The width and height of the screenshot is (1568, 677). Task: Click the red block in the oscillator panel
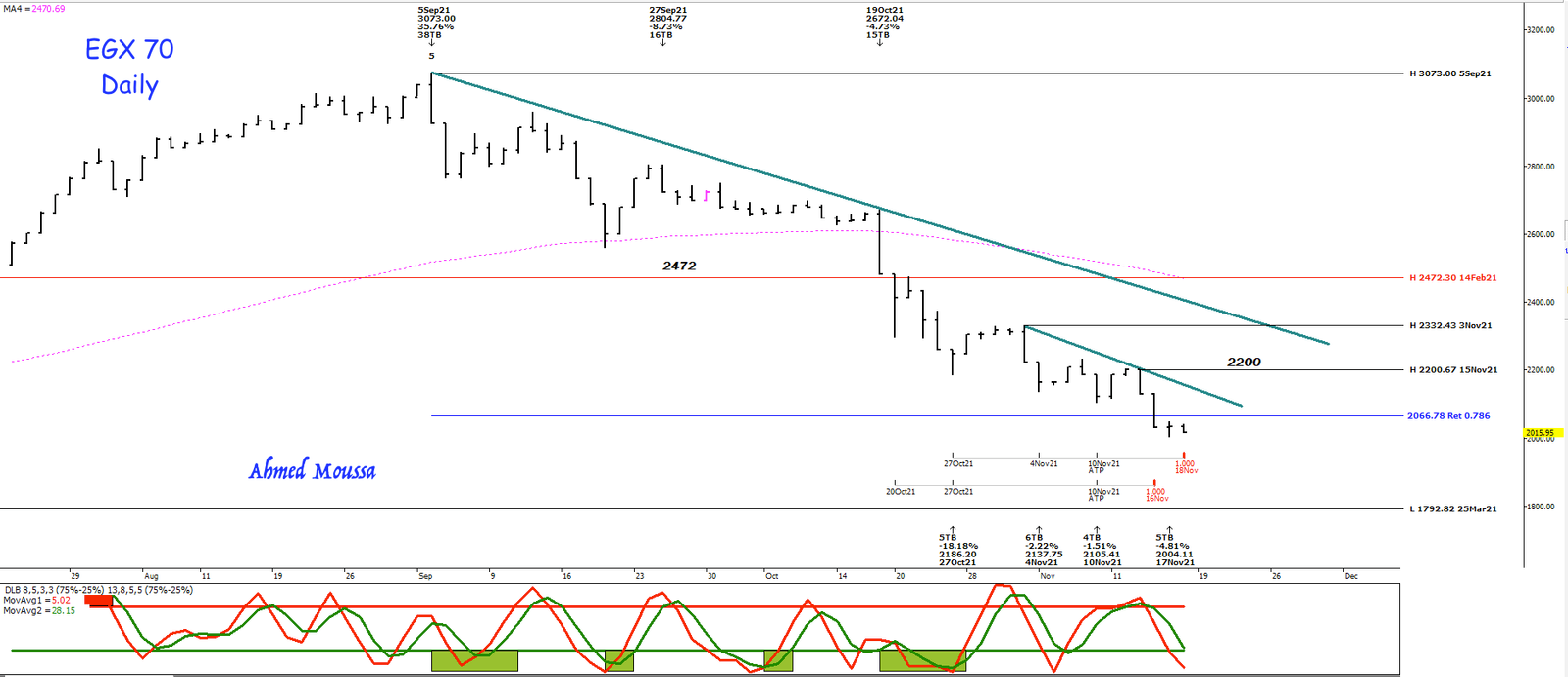pyautogui.click(x=99, y=602)
